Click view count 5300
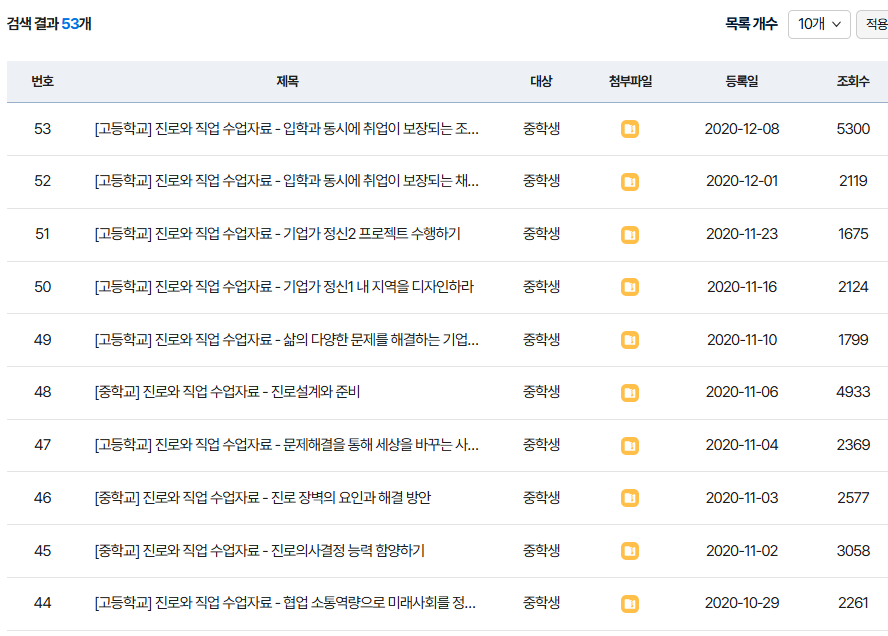This screenshot has width=888, height=636. [853, 129]
